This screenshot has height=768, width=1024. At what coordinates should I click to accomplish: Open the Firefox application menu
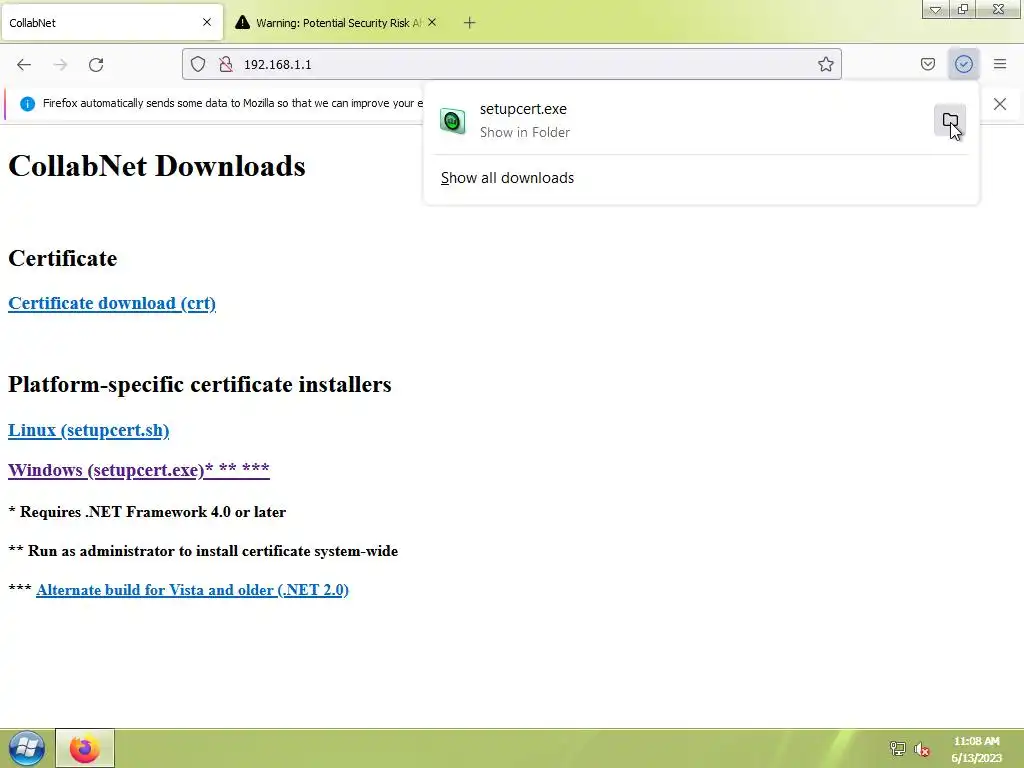[1000, 64]
